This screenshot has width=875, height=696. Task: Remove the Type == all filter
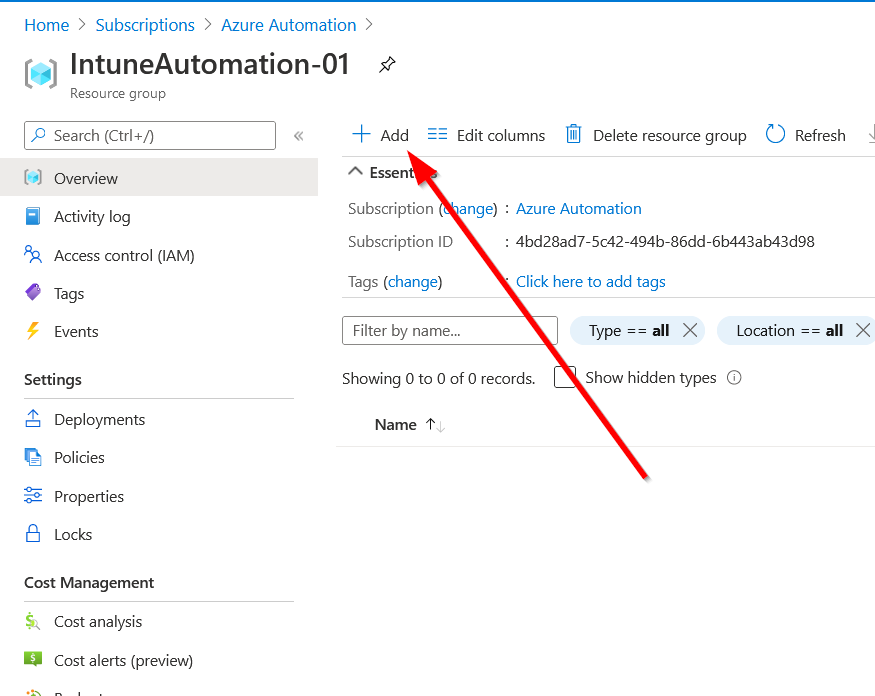click(690, 330)
